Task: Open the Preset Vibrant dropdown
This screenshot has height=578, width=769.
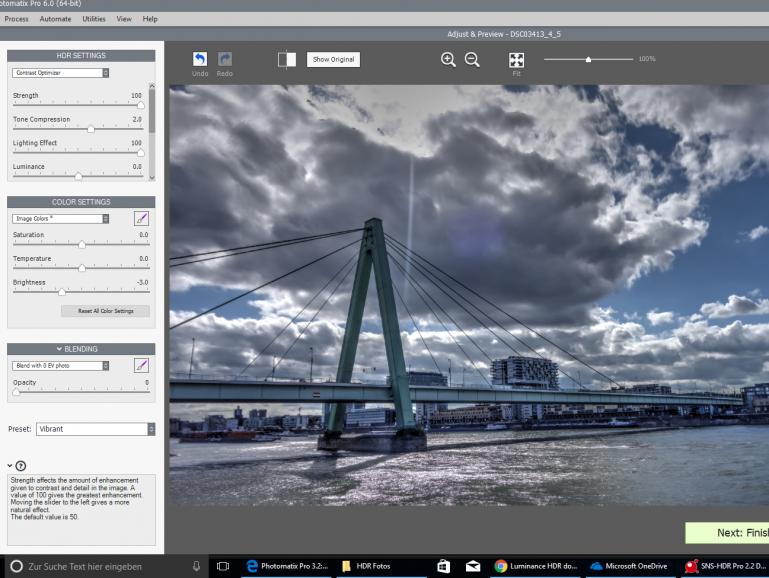Action: (96, 429)
